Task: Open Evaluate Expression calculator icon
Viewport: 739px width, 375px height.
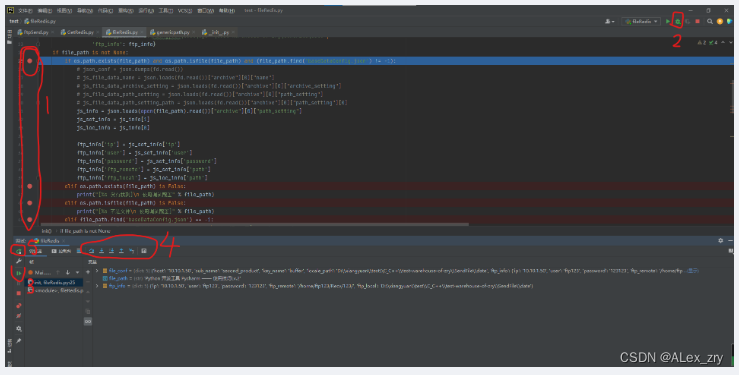Action: (144, 251)
